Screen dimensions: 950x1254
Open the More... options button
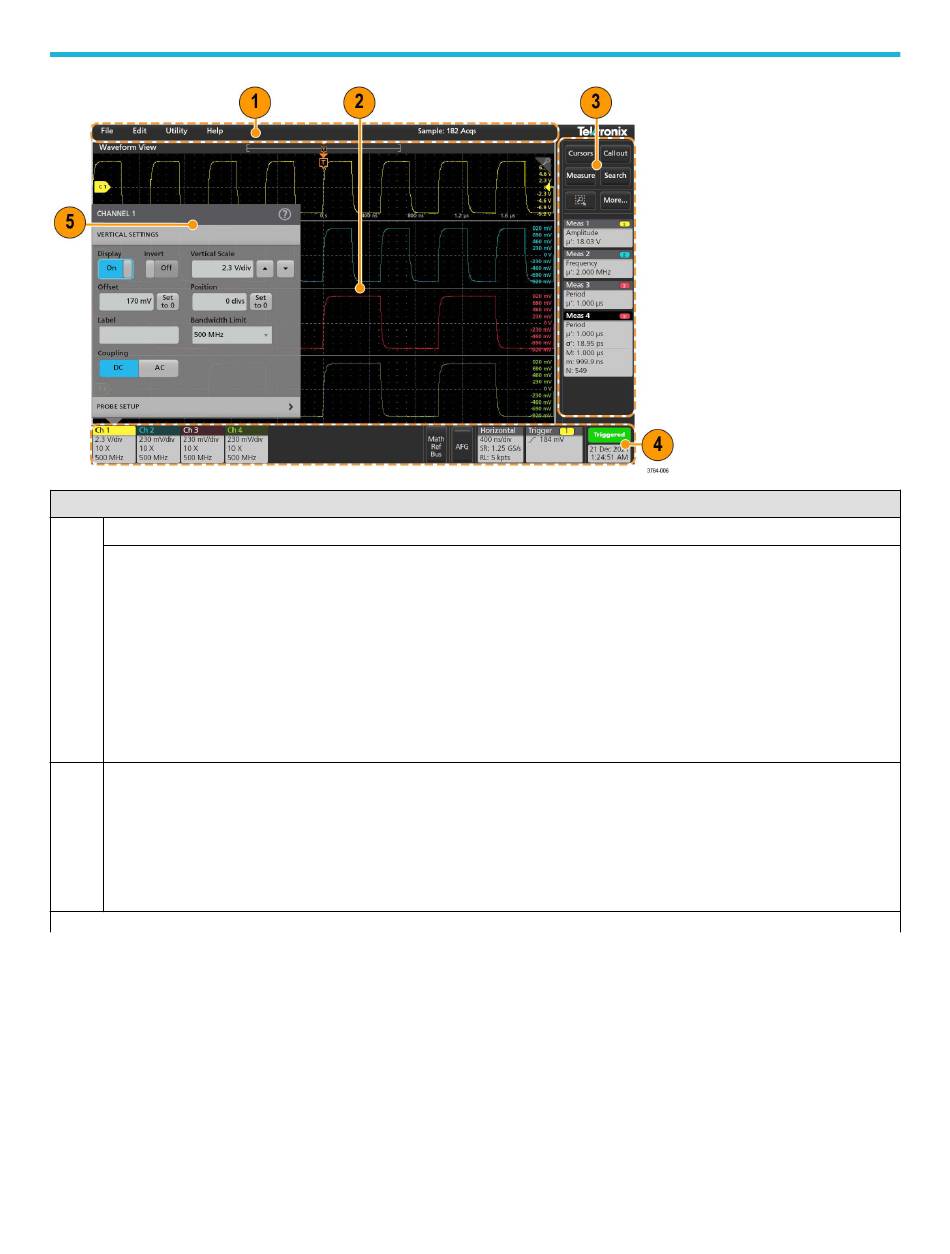(615, 200)
